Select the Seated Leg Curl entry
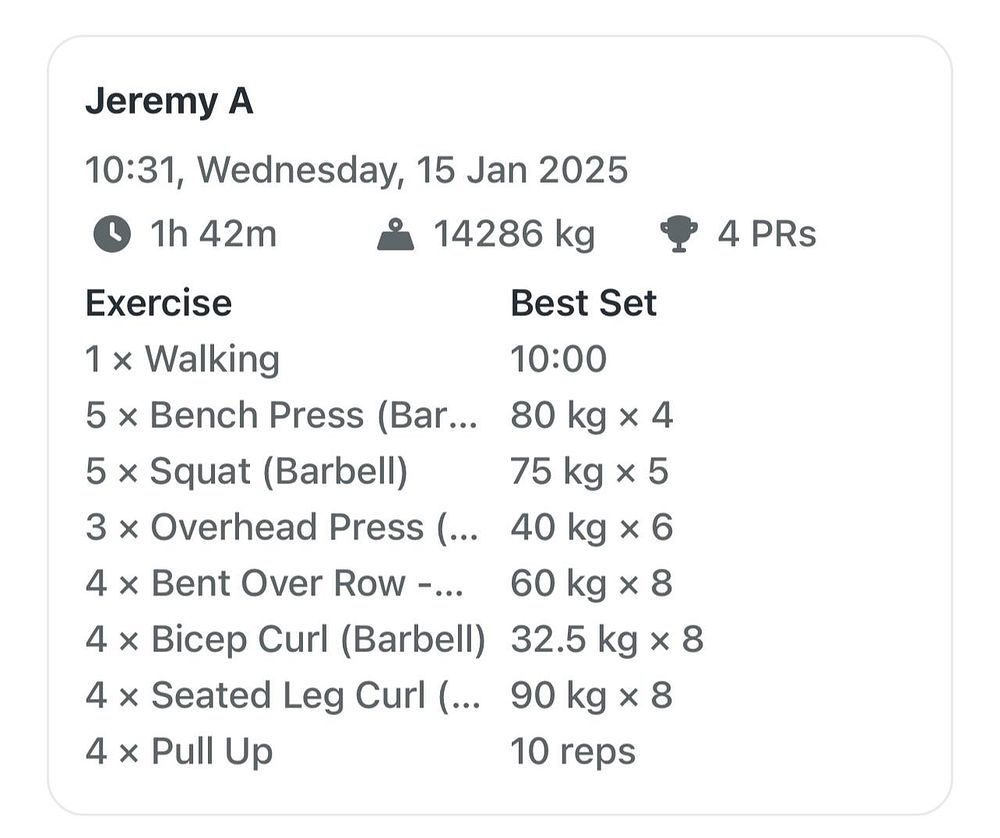 click(x=282, y=695)
